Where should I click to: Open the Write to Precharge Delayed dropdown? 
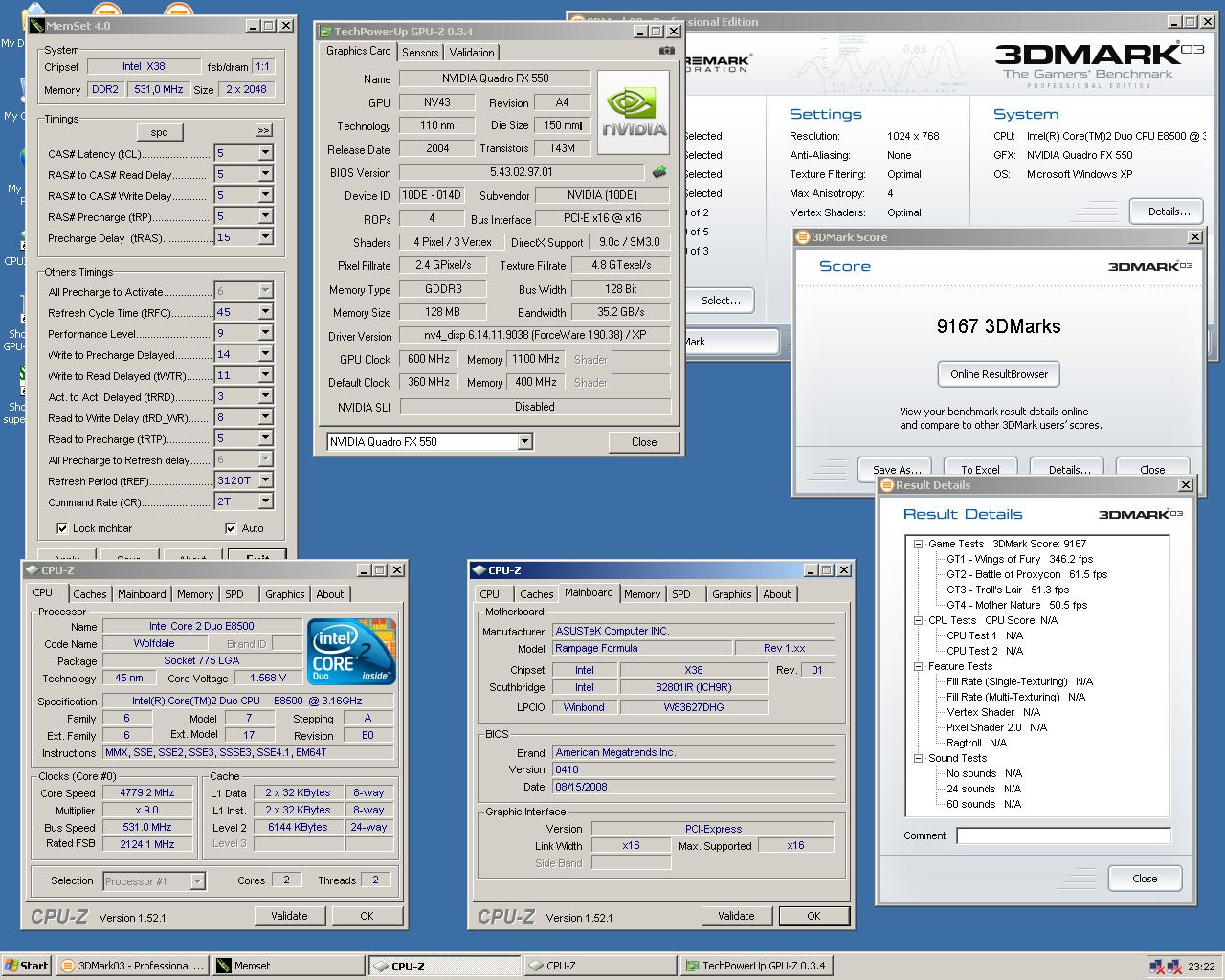click(265, 354)
